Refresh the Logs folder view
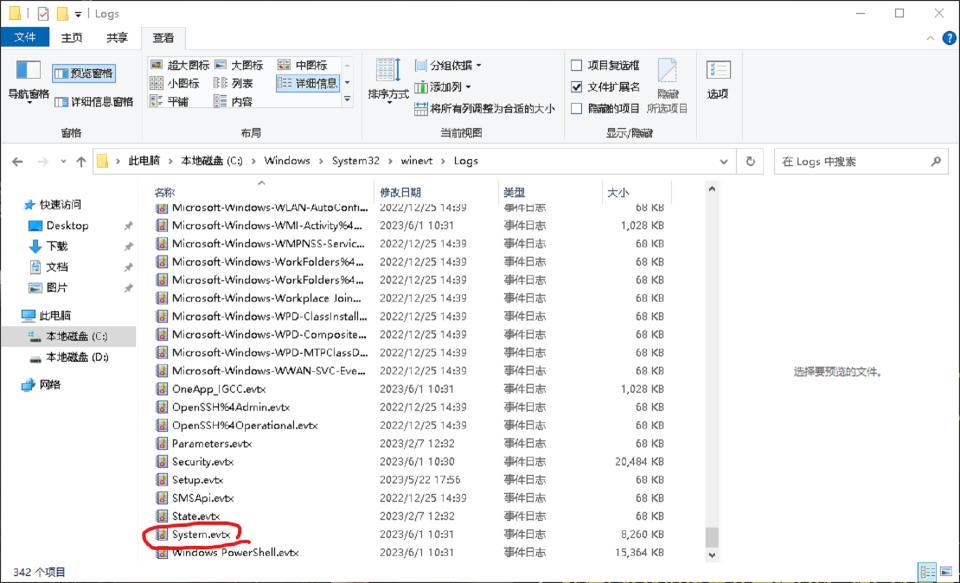This screenshot has height=583, width=960. tap(751, 161)
